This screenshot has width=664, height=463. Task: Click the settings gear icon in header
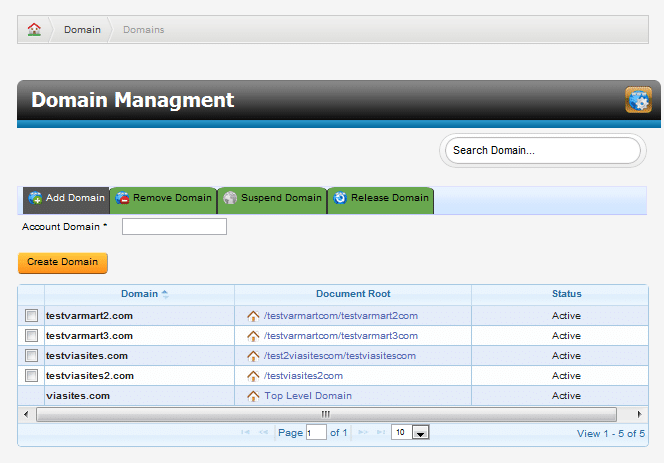pos(638,100)
